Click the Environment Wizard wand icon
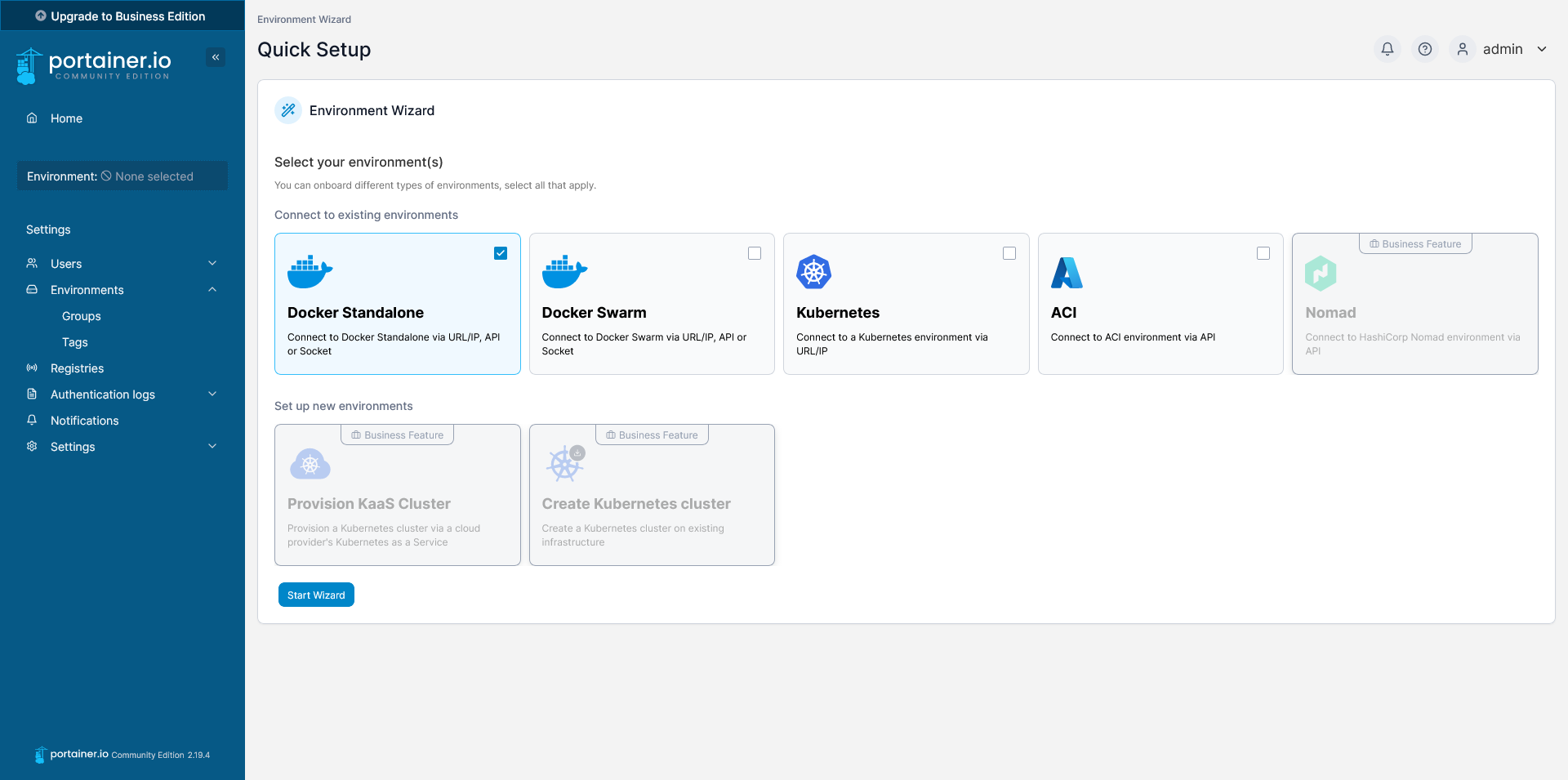Viewport: 1568px width, 780px height. [288, 110]
